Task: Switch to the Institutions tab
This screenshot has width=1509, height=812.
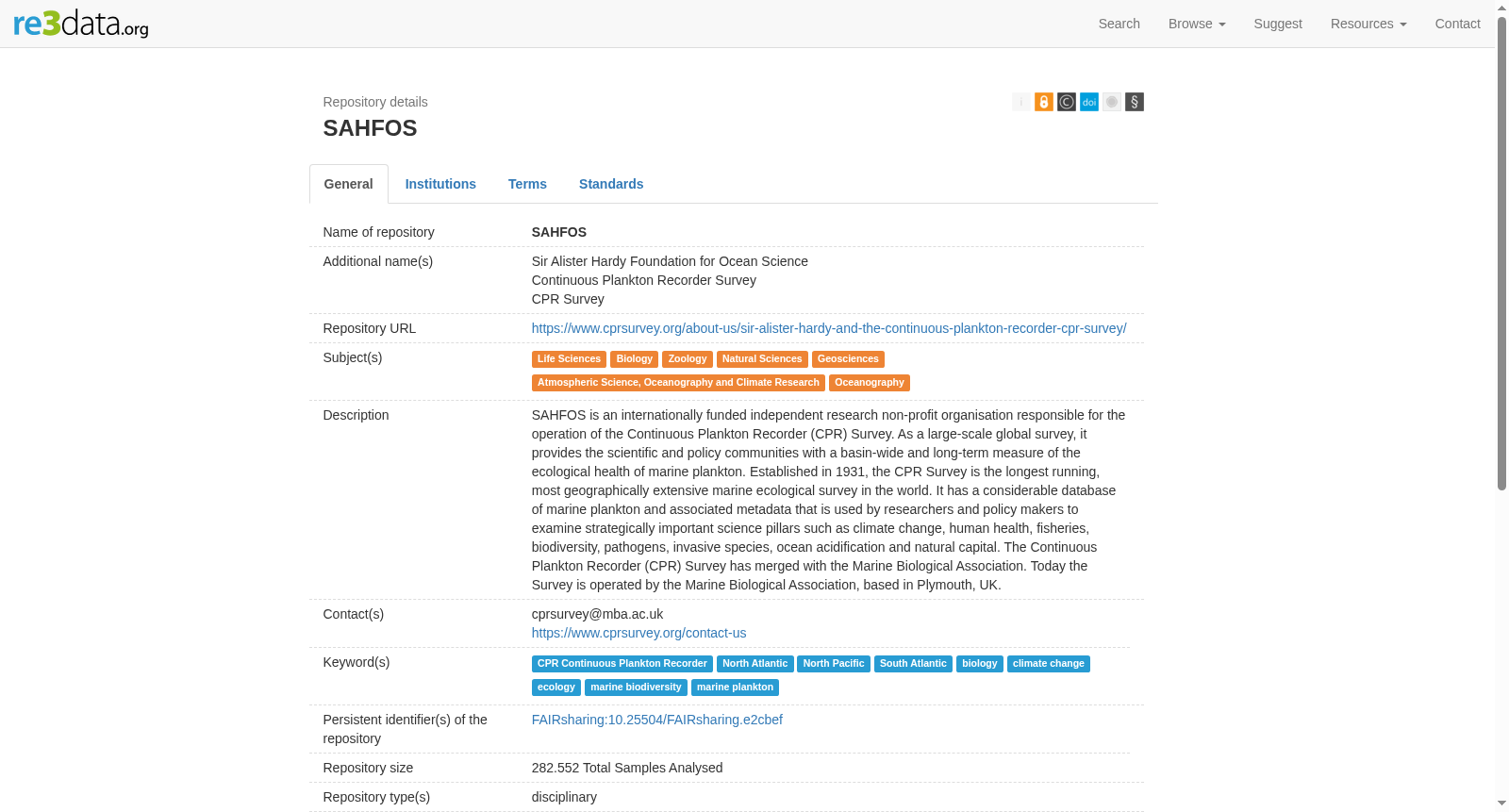Action: 440,184
